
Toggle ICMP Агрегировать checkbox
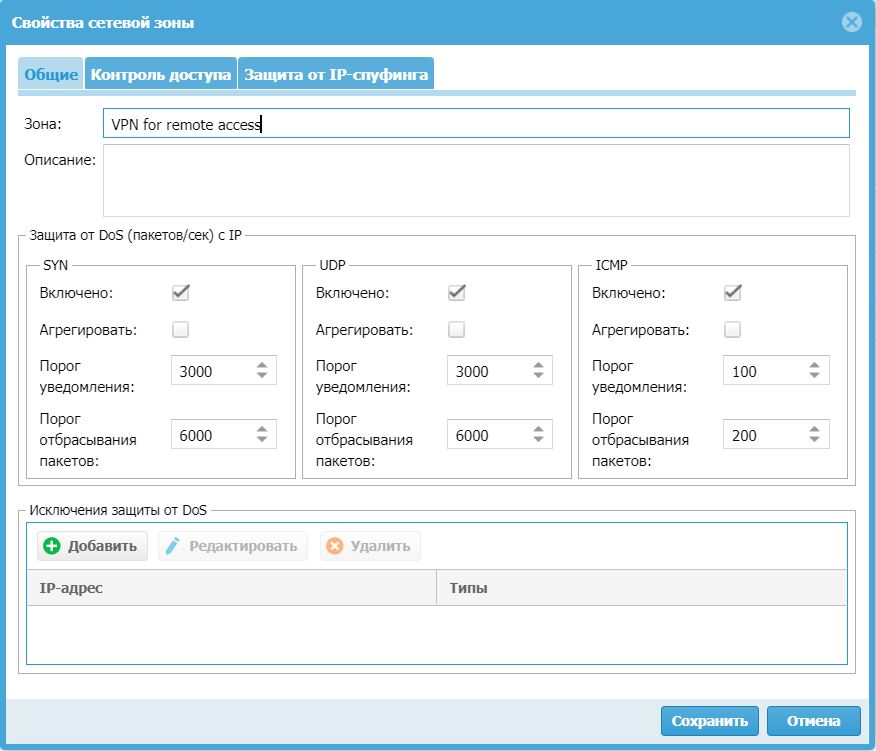[x=732, y=329]
